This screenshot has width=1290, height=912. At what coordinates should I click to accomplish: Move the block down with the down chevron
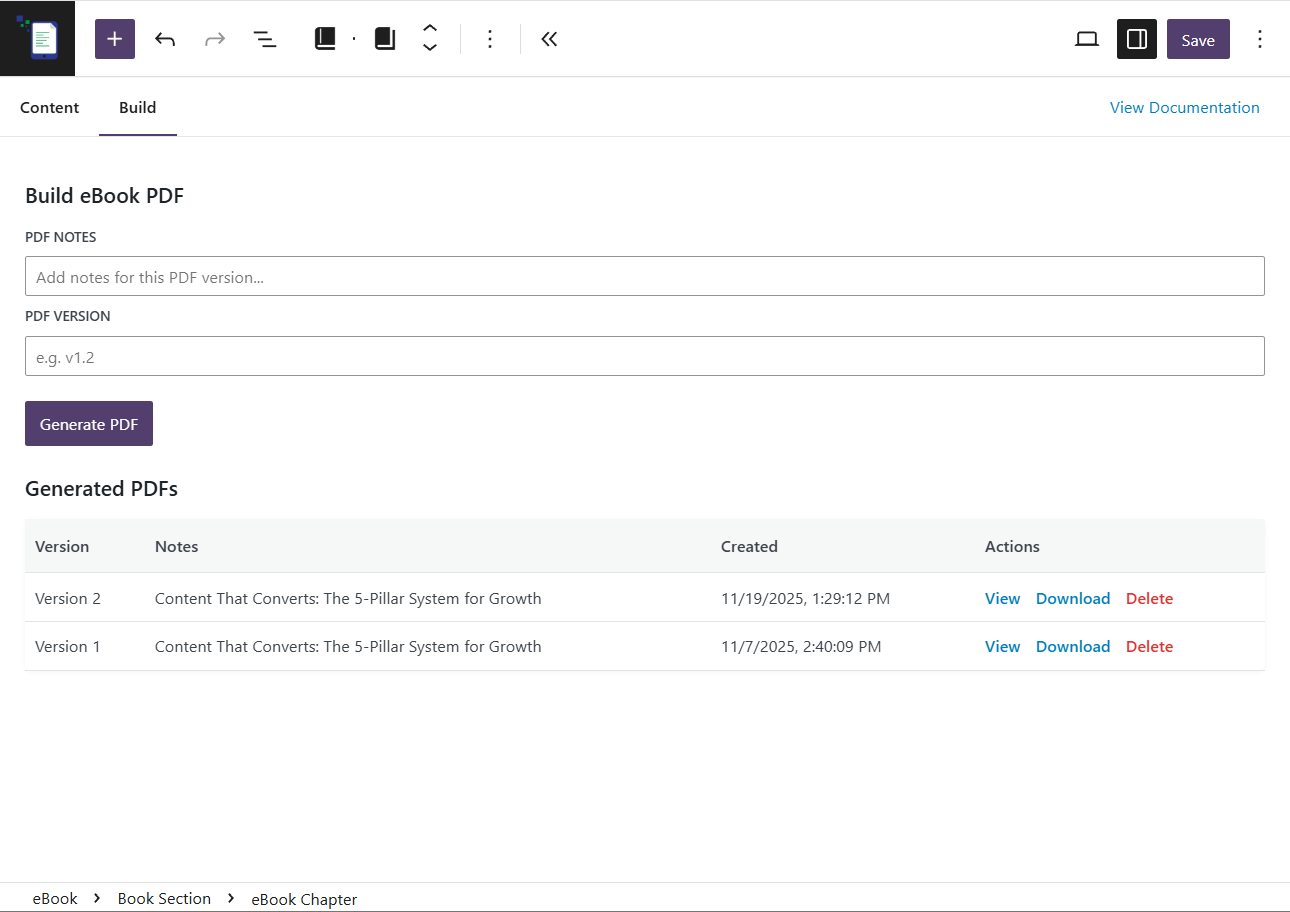tap(430, 49)
